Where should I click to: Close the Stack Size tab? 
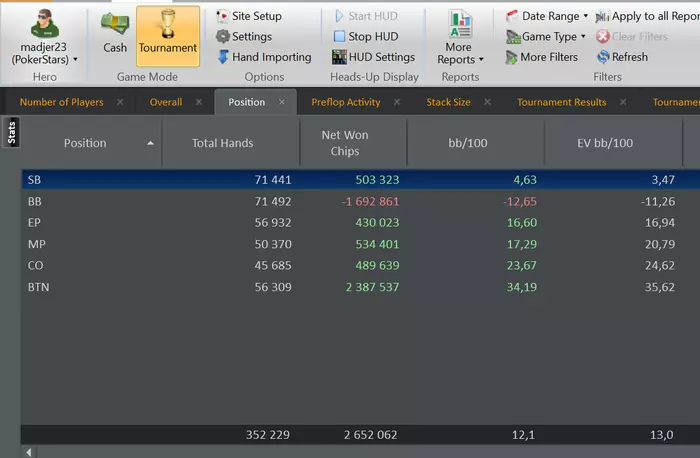pyautogui.click(x=488, y=102)
